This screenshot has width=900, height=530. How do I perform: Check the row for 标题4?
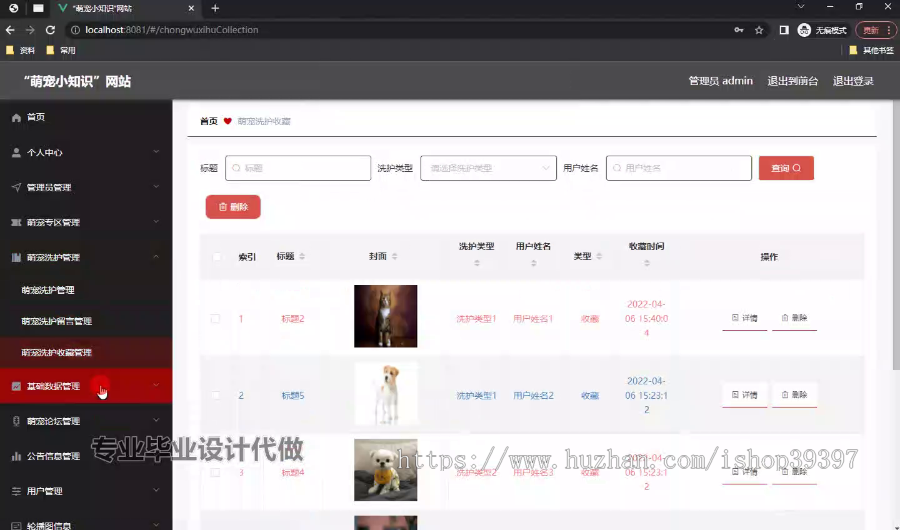[215, 472]
